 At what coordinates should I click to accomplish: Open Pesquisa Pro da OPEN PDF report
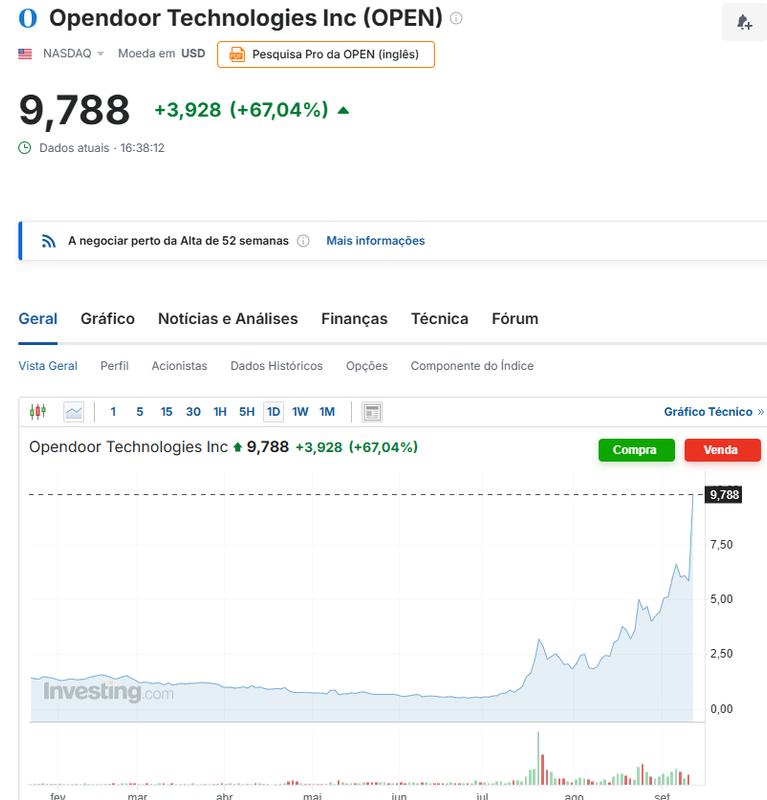tap(326, 54)
